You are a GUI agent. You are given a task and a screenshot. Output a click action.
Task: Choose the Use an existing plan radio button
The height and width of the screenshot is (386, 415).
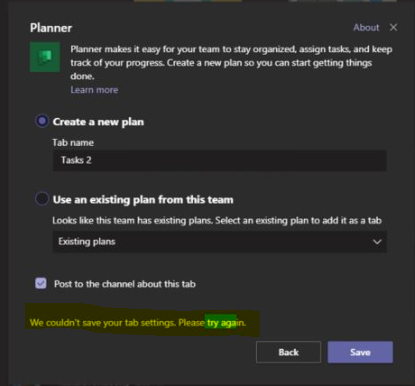point(42,199)
